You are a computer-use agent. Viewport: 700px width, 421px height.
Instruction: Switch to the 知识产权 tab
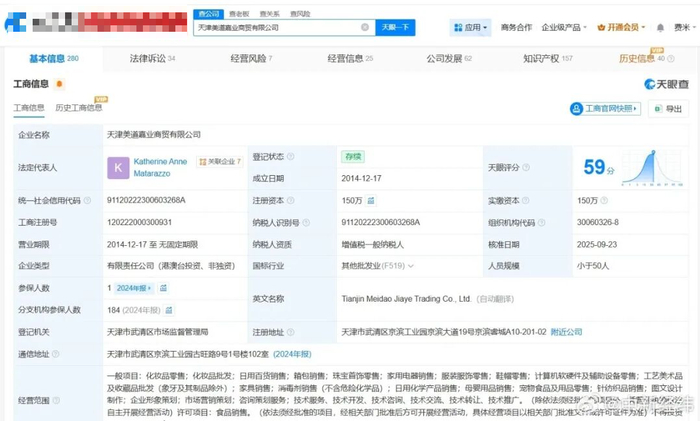click(548, 58)
